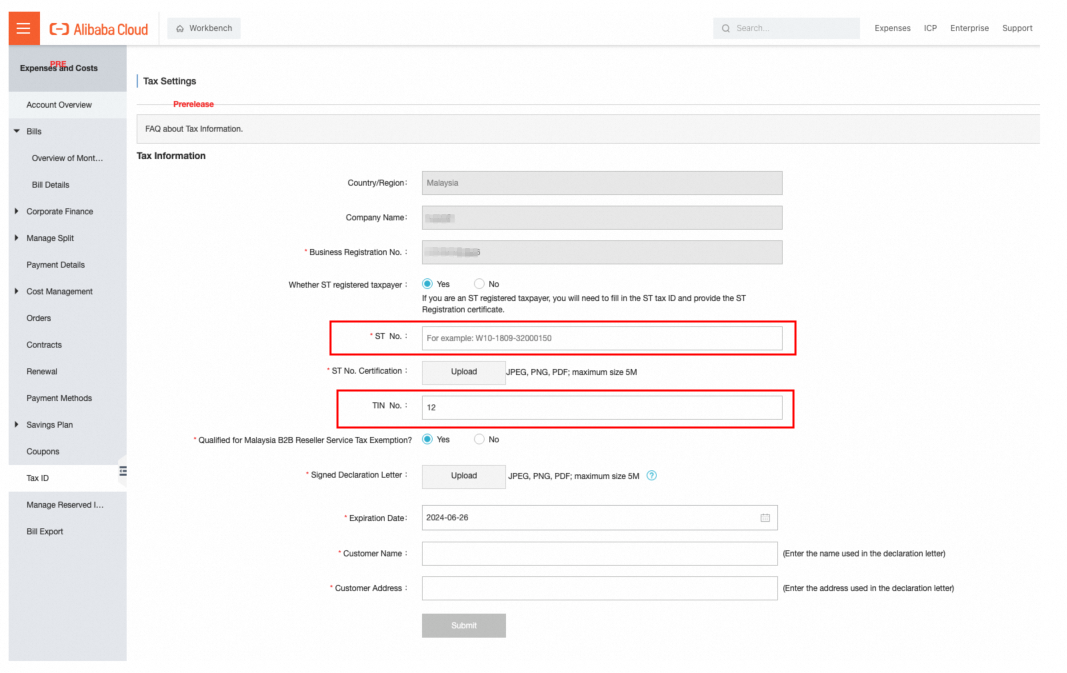Choose No for Reseller Service Tax Exemption

(479, 440)
